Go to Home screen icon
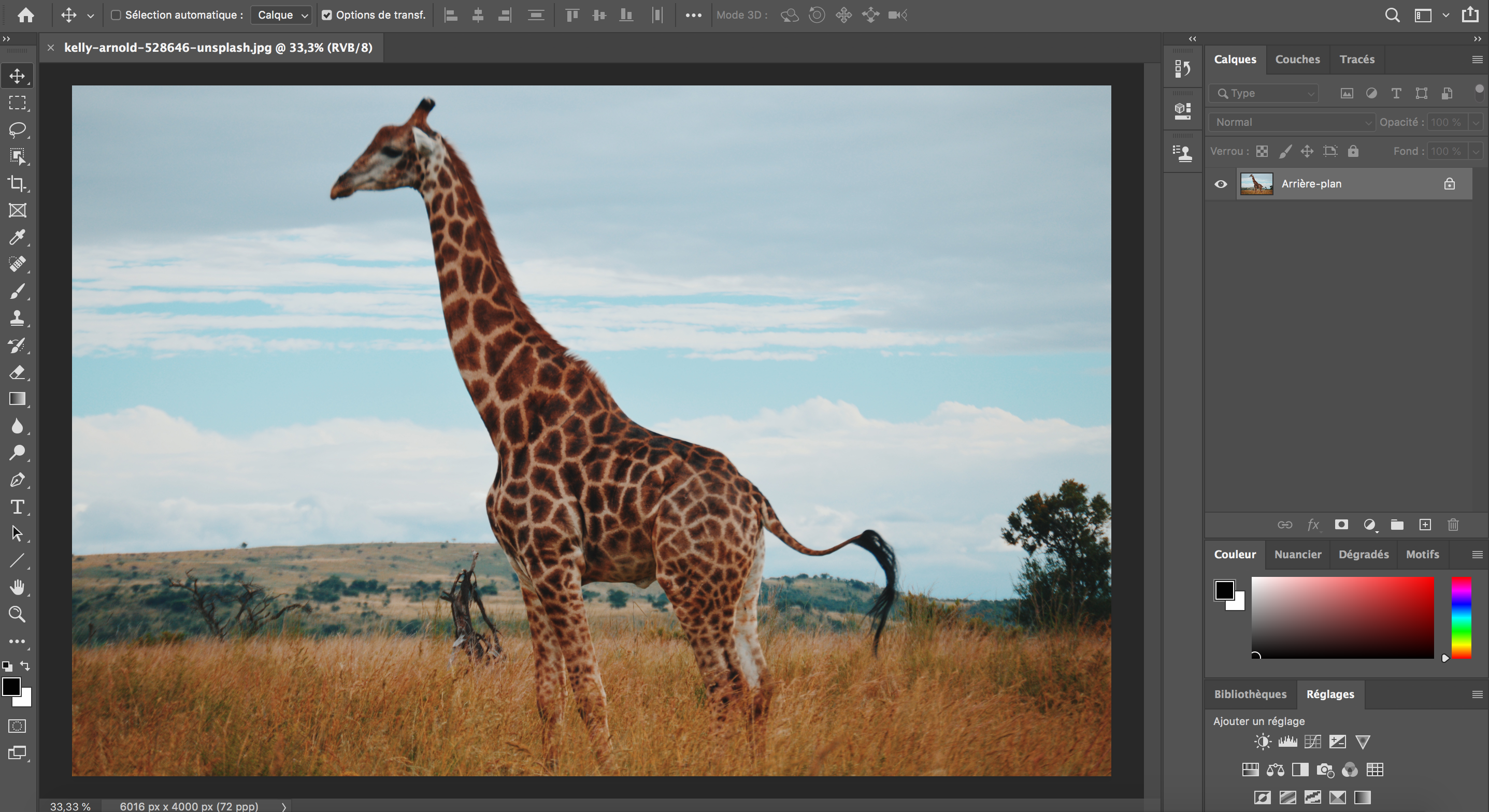The width and height of the screenshot is (1489, 812). pos(25,15)
